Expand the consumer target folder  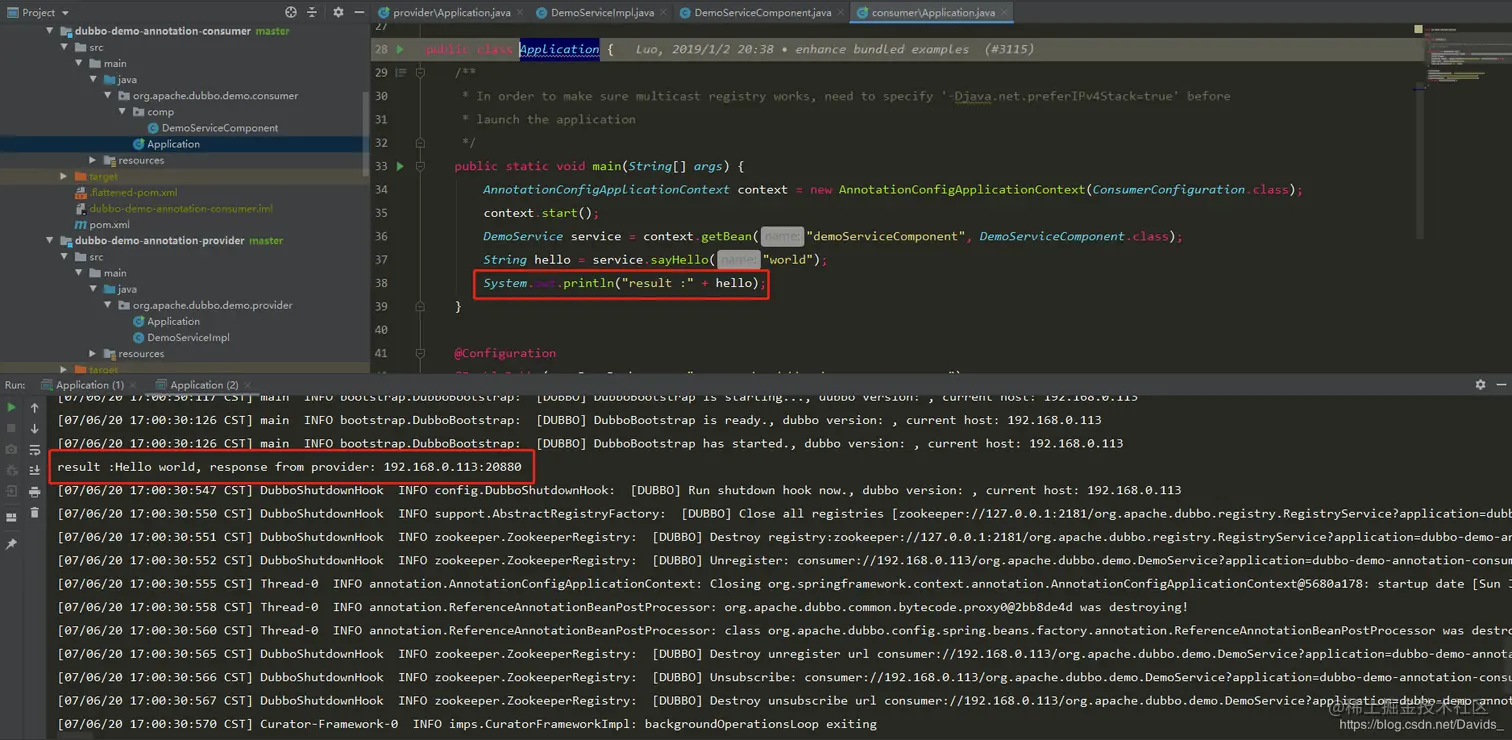[x=65, y=176]
